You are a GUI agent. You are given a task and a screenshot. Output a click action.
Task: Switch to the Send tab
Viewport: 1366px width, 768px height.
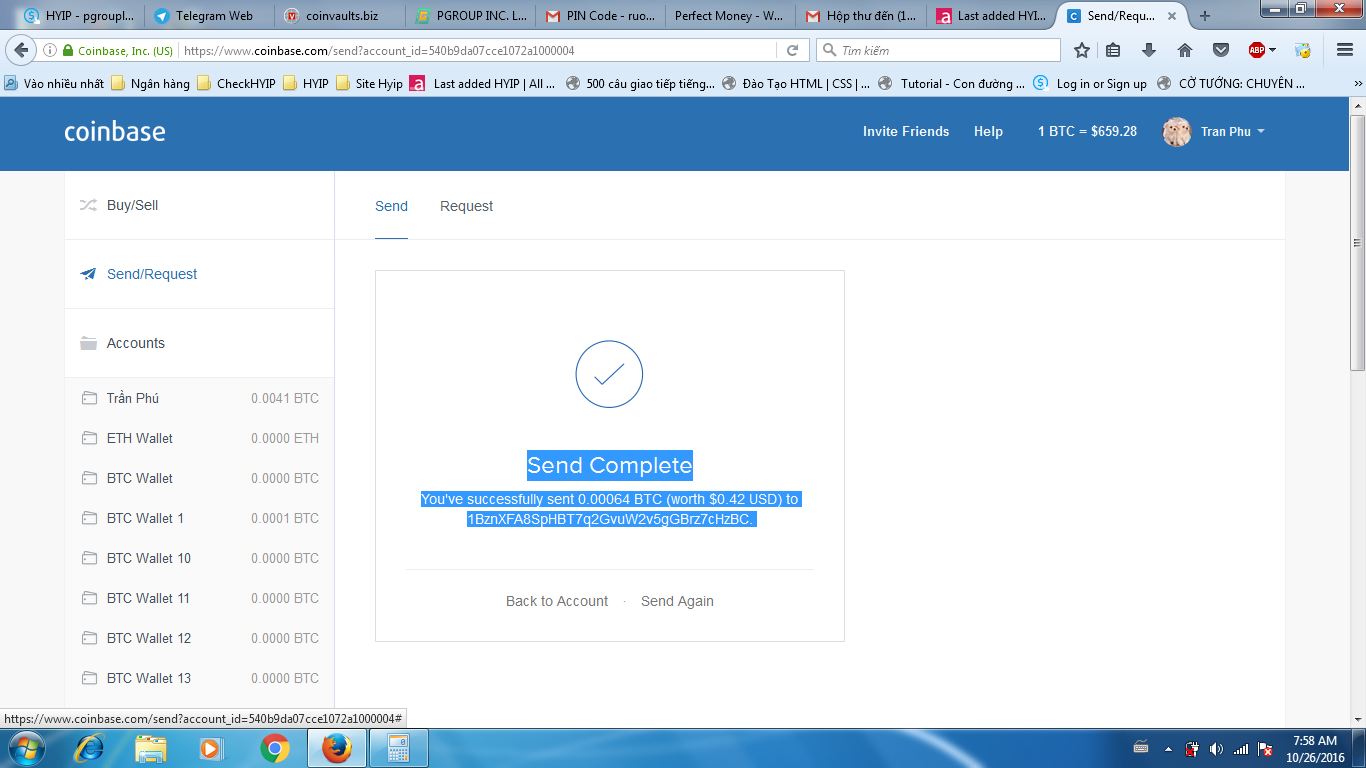(x=391, y=206)
